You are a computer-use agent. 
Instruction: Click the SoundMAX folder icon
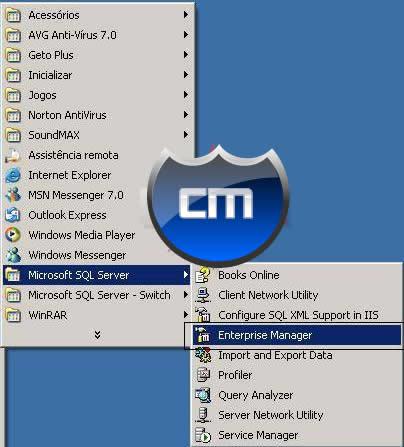pos(13,135)
